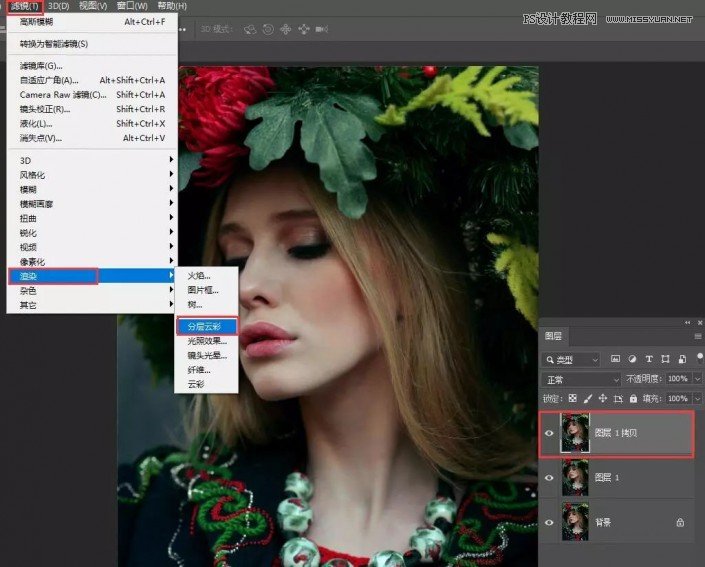Toggle visibility of 图层 1 layer
The image size is (705, 567).
click(x=549, y=478)
